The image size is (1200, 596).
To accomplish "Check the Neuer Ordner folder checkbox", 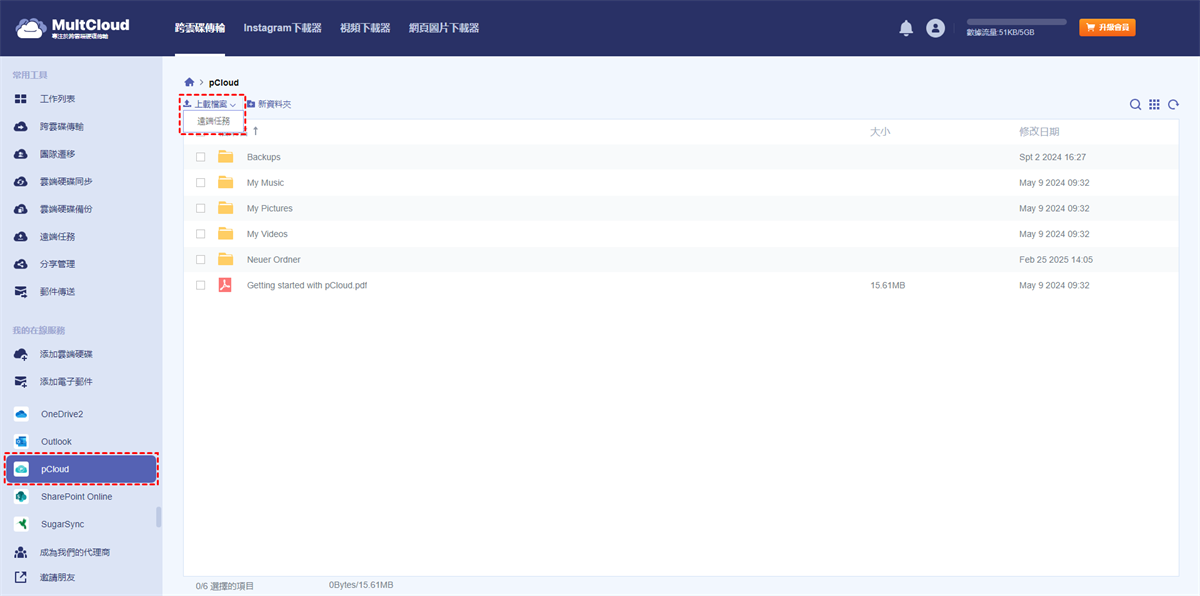I will pos(201,259).
